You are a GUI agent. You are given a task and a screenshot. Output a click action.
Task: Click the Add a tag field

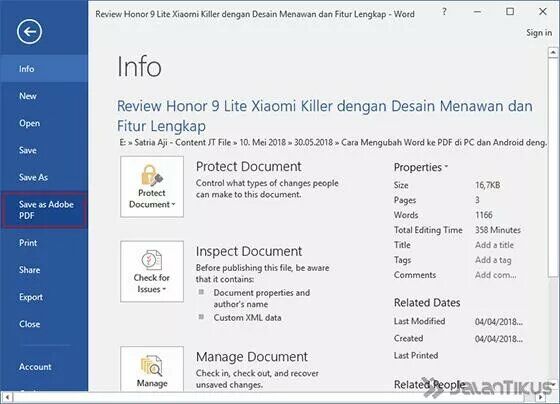click(493, 260)
